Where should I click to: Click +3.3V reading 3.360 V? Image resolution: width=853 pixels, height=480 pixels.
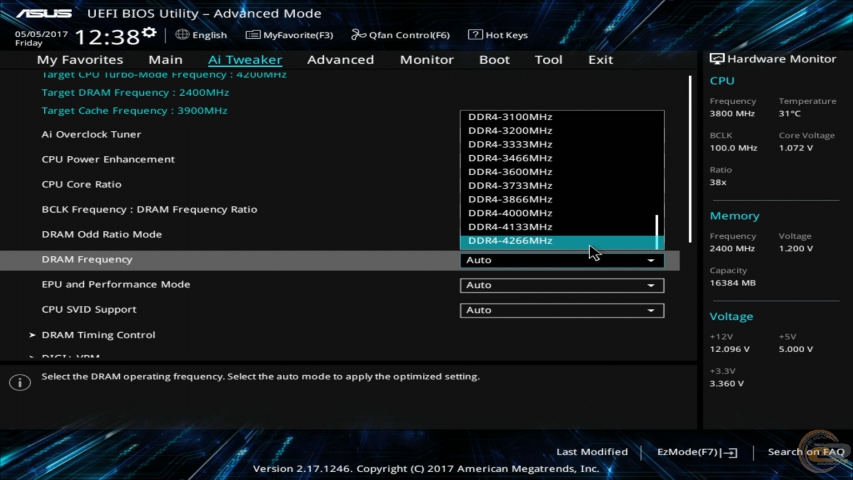click(x=727, y=384)
